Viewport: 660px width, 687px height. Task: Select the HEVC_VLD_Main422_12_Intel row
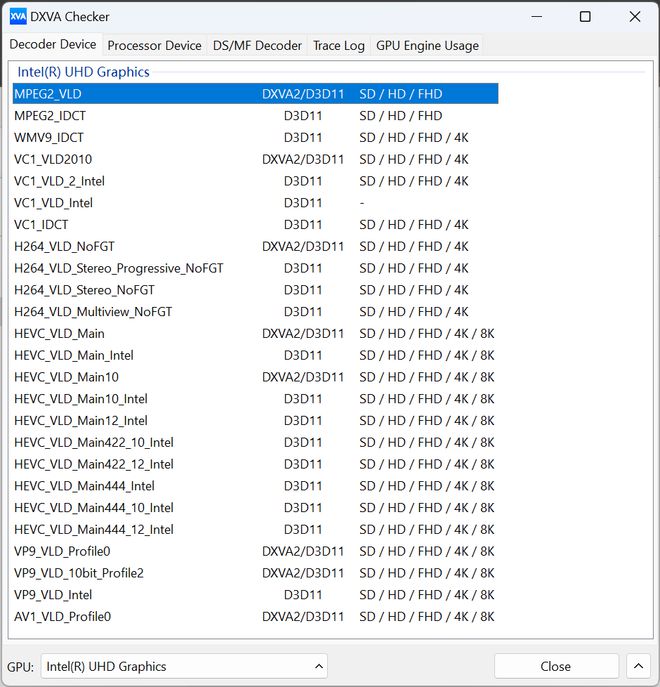coord(255,464)
